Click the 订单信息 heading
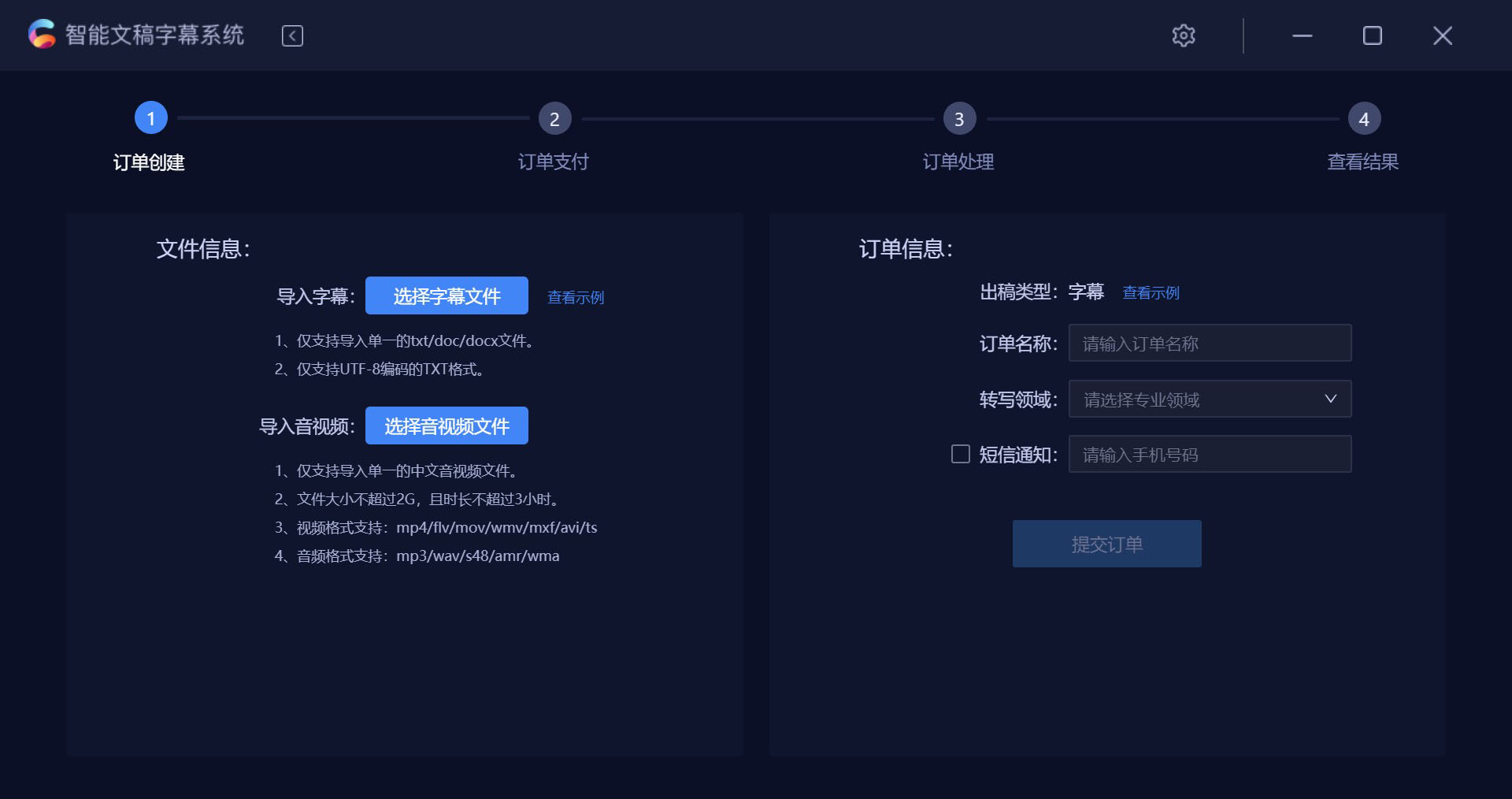This screenshot has width=1512, height=799. [906, 249]
